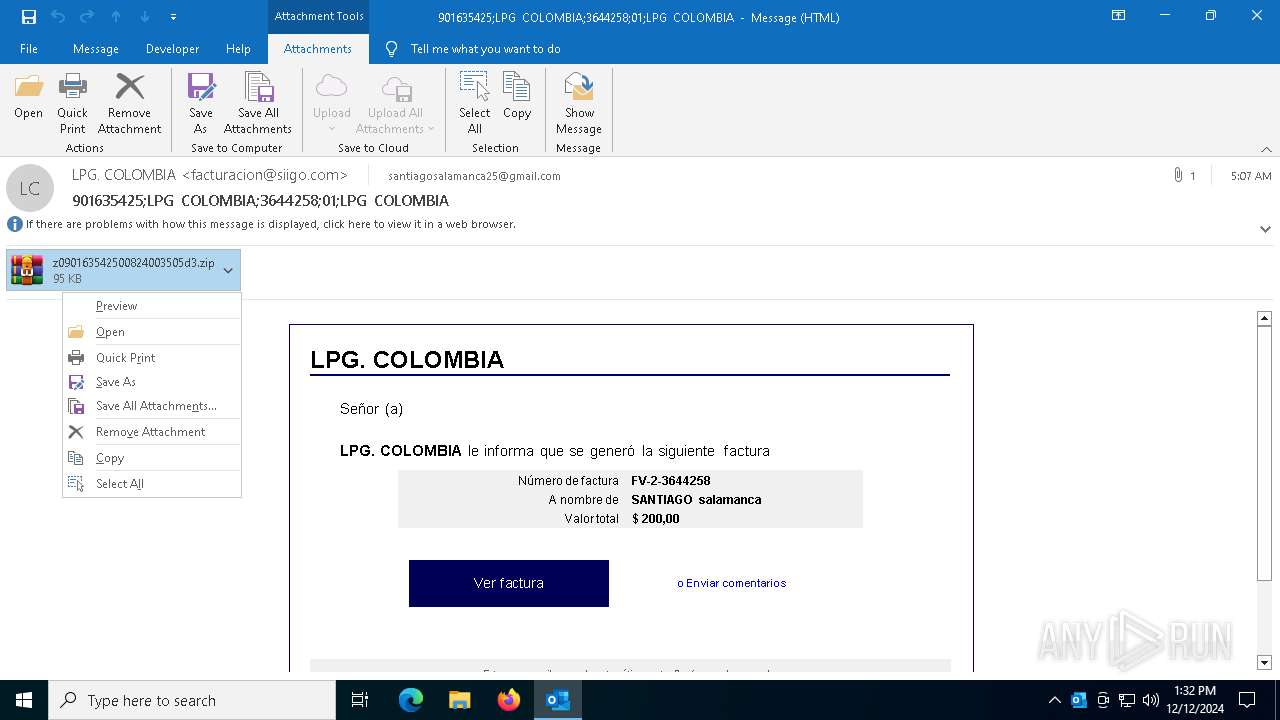Choose Select All from the context menu
The height and width of the screenshot is (720, 1280).
click(x=152, y=484)
